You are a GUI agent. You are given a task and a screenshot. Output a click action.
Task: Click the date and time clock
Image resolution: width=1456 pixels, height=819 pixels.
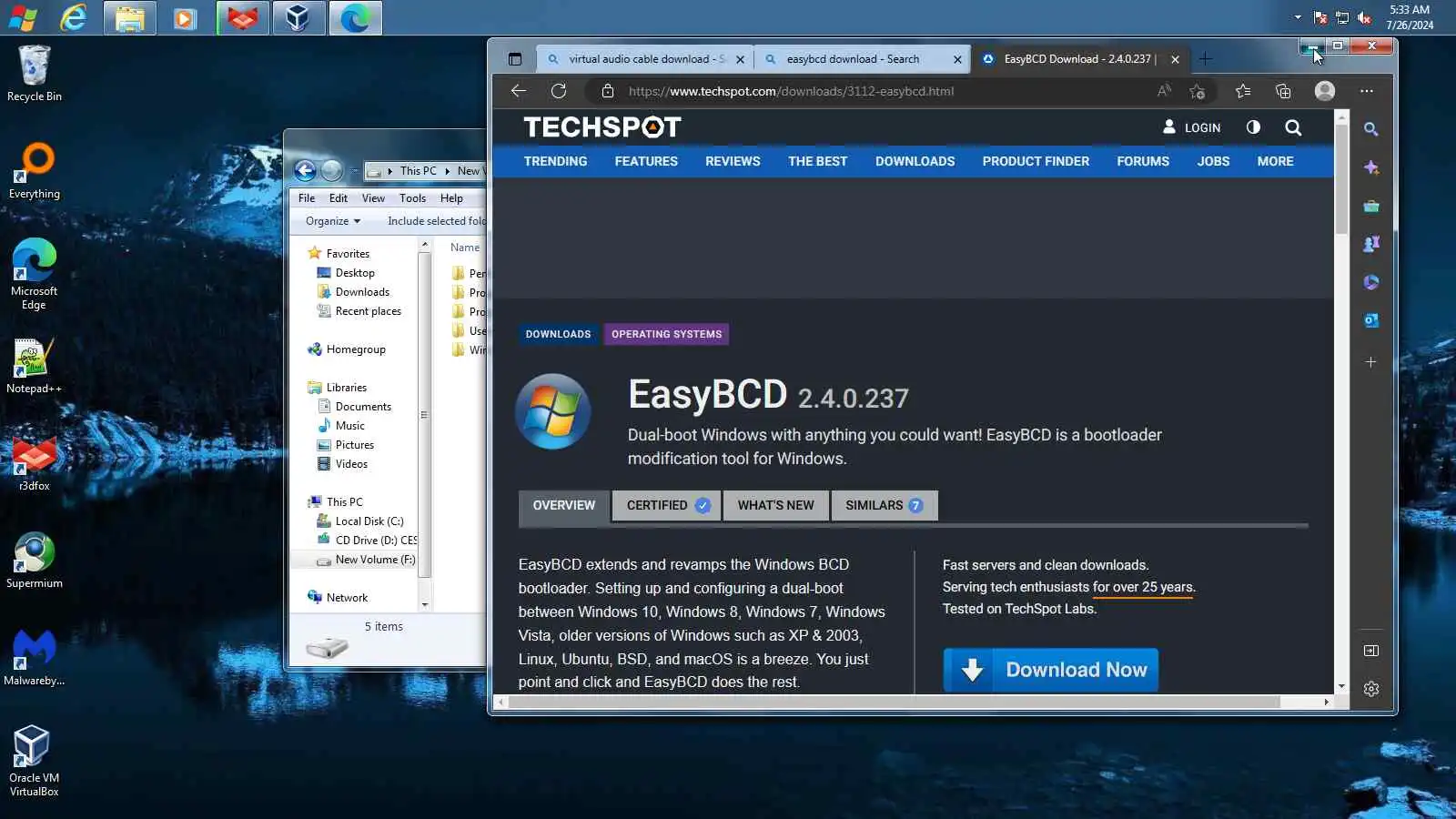coord(1410,17)
